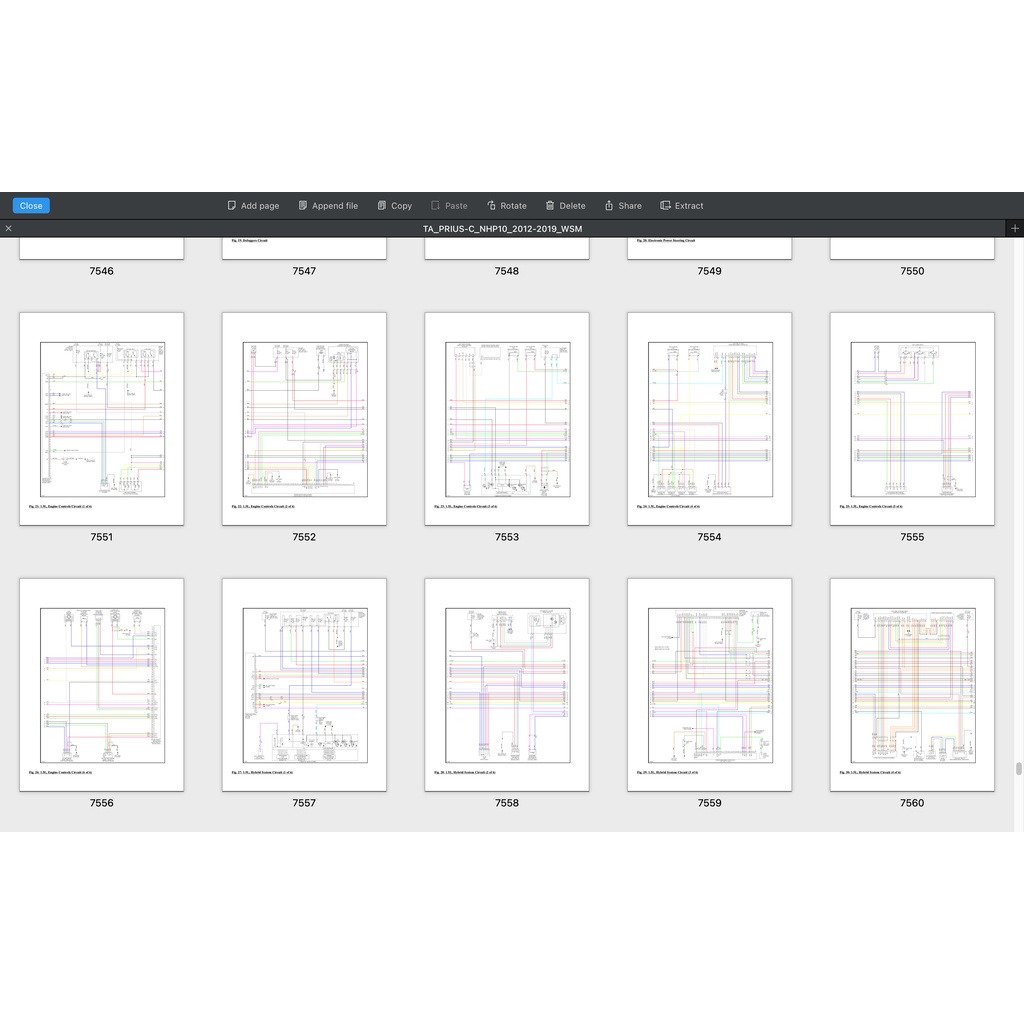This screenshot has height=1024, width=1024.
Task: Click the Paste icon in toolbar
Action: [x=436, y=206]
